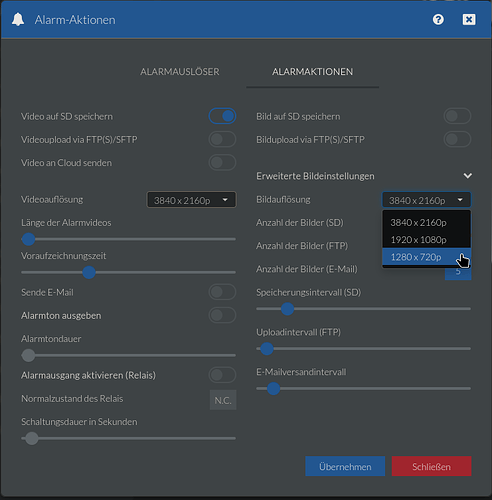Close the Alarm-Aktionen dialog with X icon

coord(469,19)
